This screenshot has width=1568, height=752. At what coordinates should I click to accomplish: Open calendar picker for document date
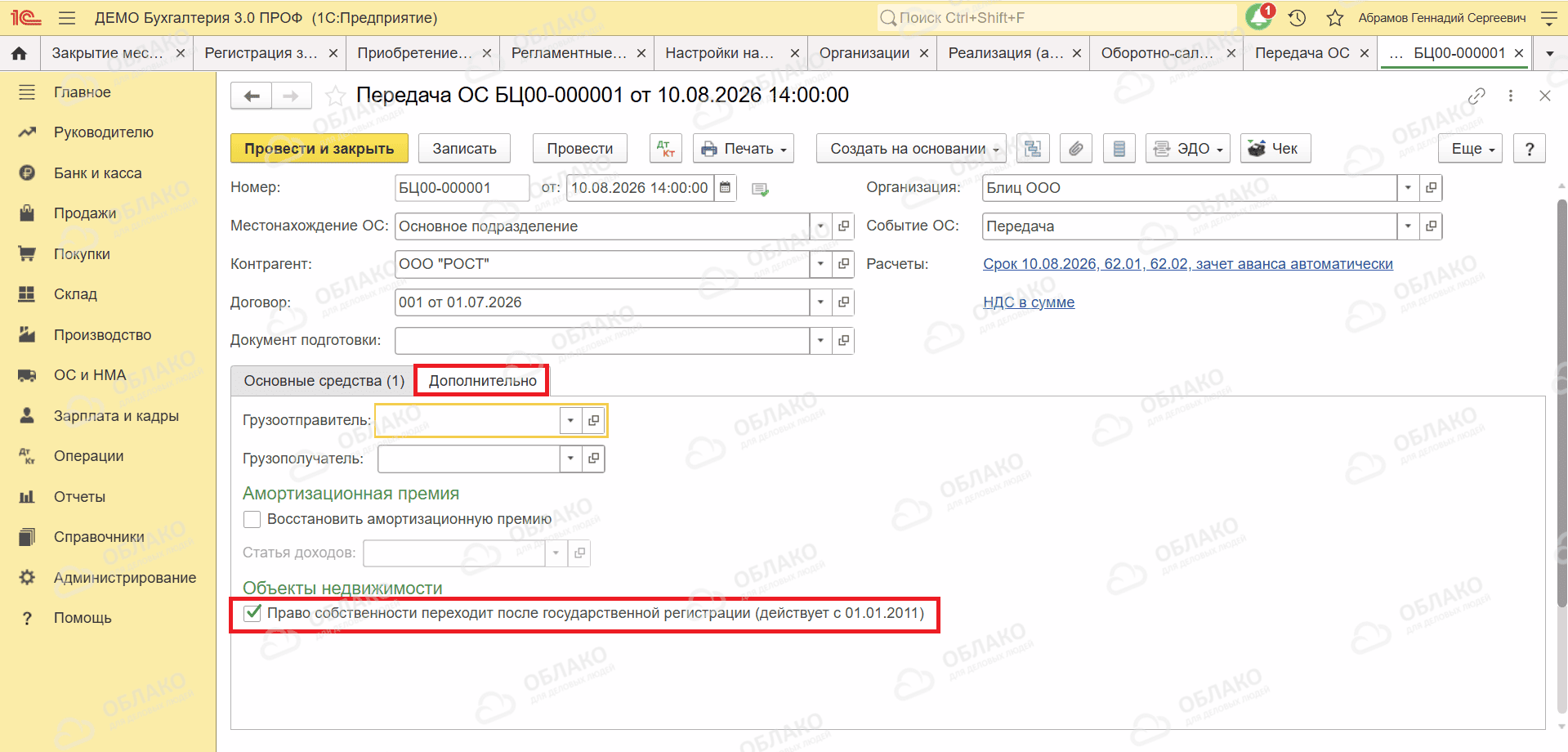[x=726, y=188]
